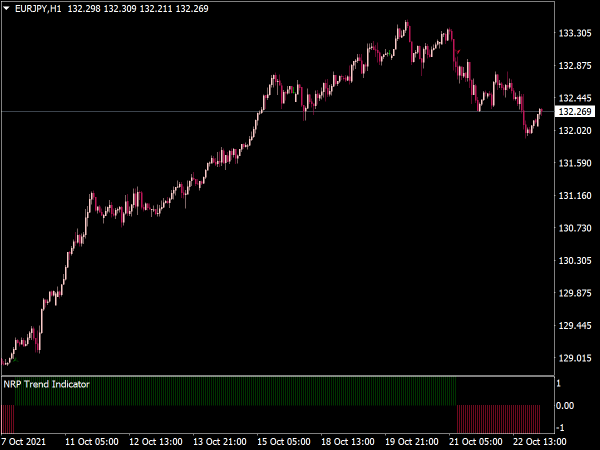The width and height of the screenshot is (600, 450).
Task: Click the 129.875 price scale label
Action: (575, 293)
